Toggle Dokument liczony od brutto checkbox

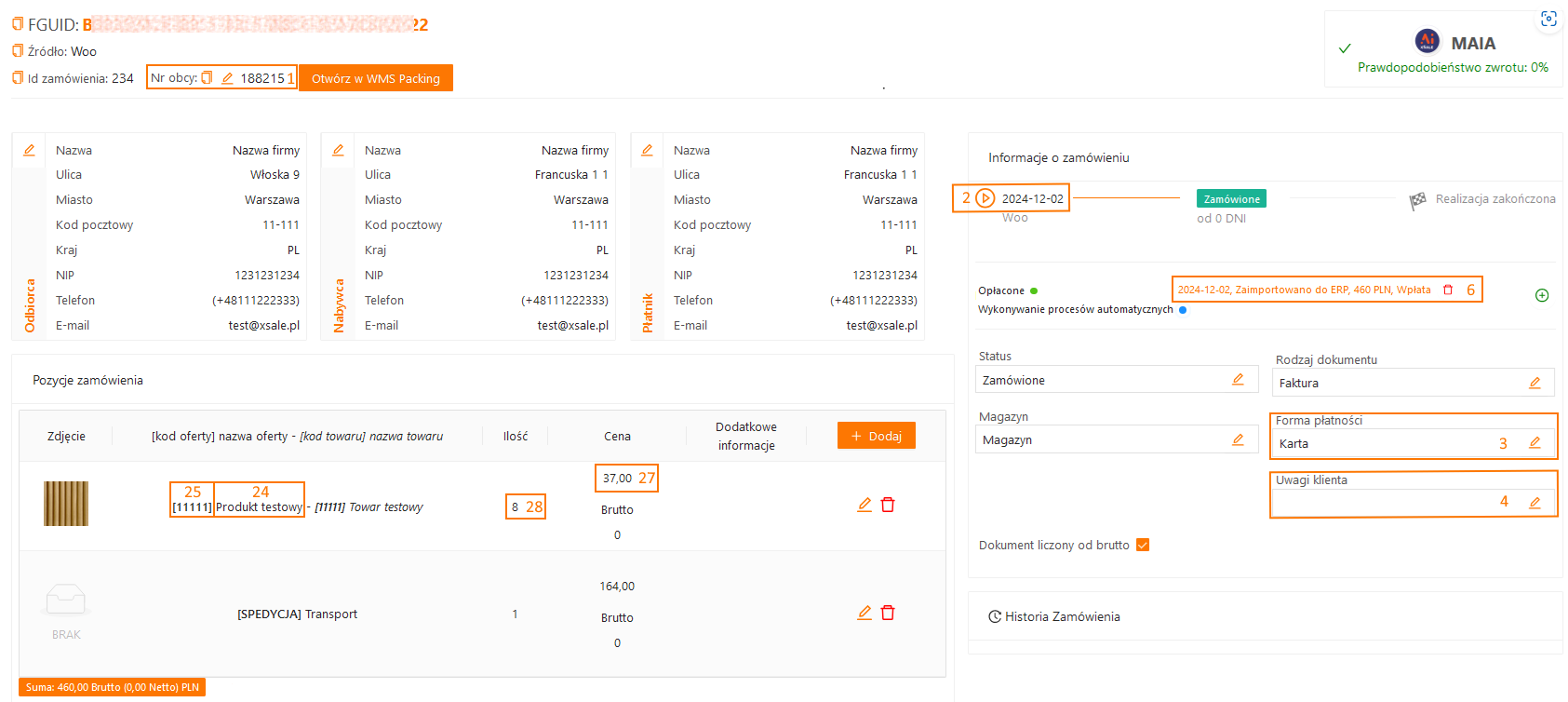pos(1143,545)
